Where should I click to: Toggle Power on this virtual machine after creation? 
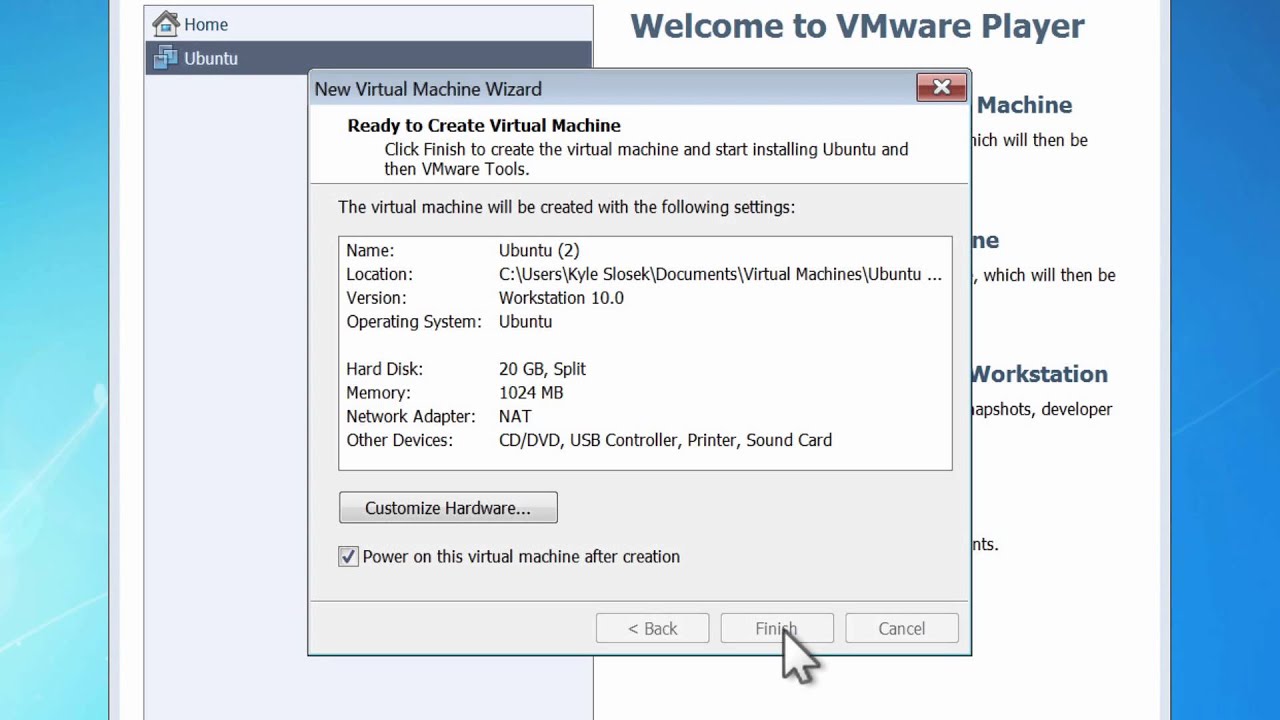tap(348, 557)
